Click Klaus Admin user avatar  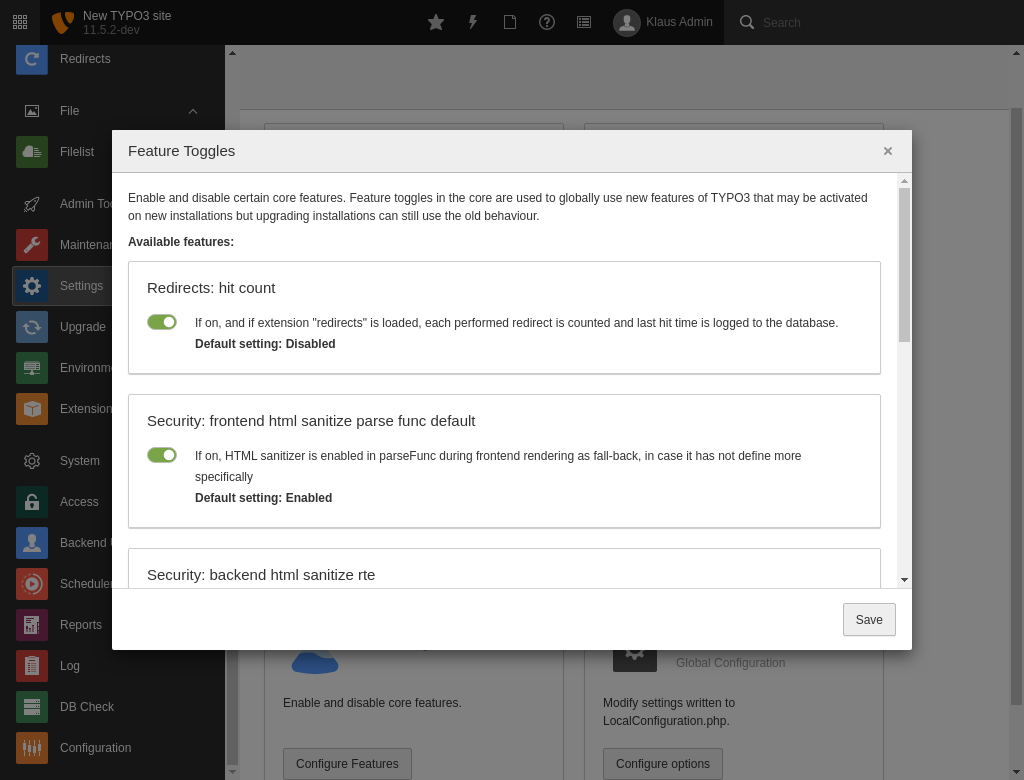(x=626, y=22)
